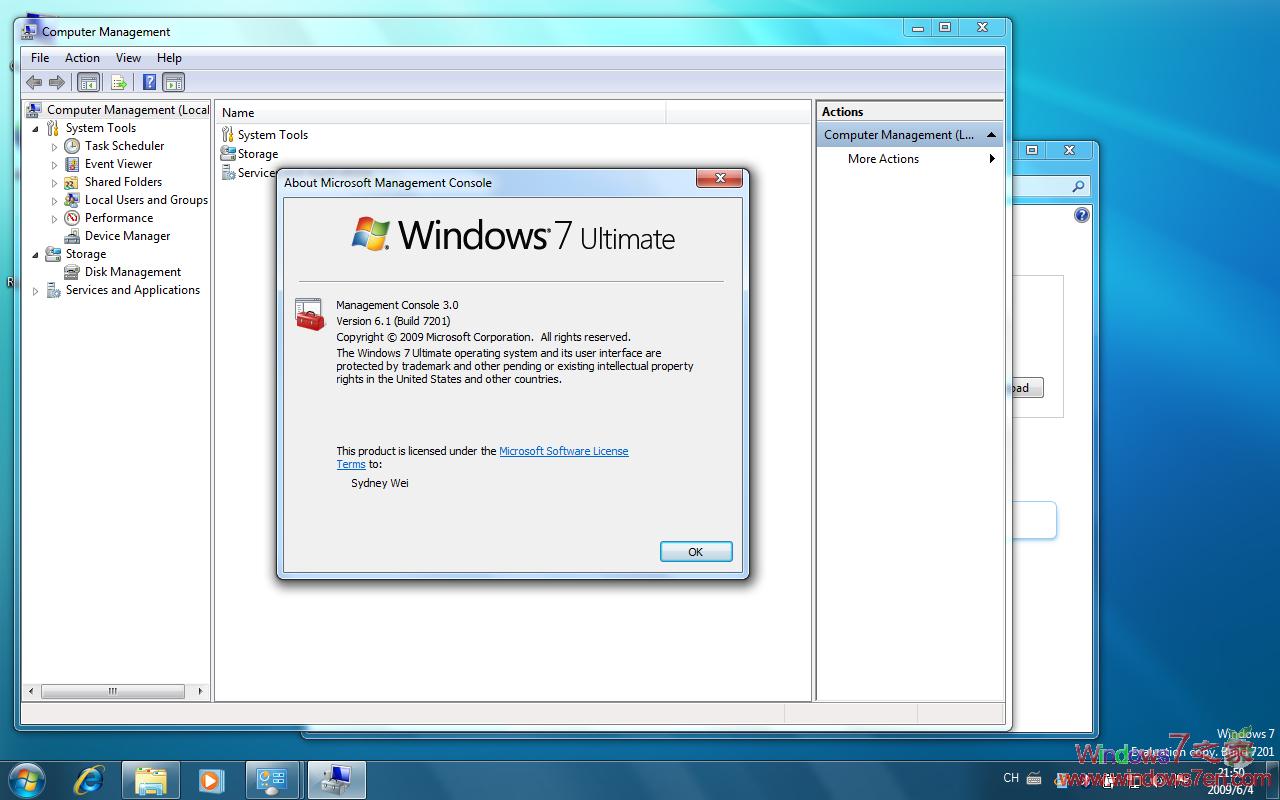
Task: Open the Action menu
Action: pyautogui.click(x=82, y=58)
